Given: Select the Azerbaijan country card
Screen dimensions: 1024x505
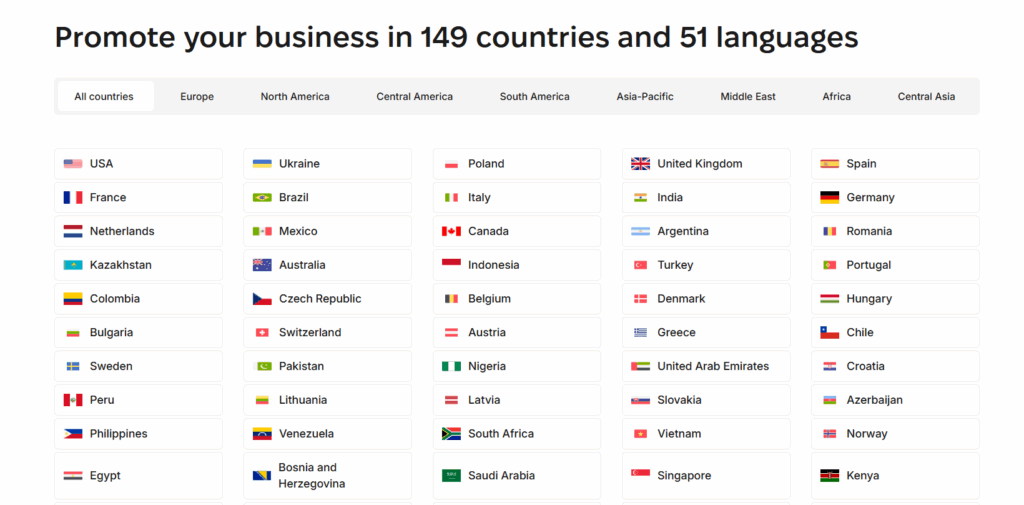Looking at the screenshot, I should [x=895, y=400].
